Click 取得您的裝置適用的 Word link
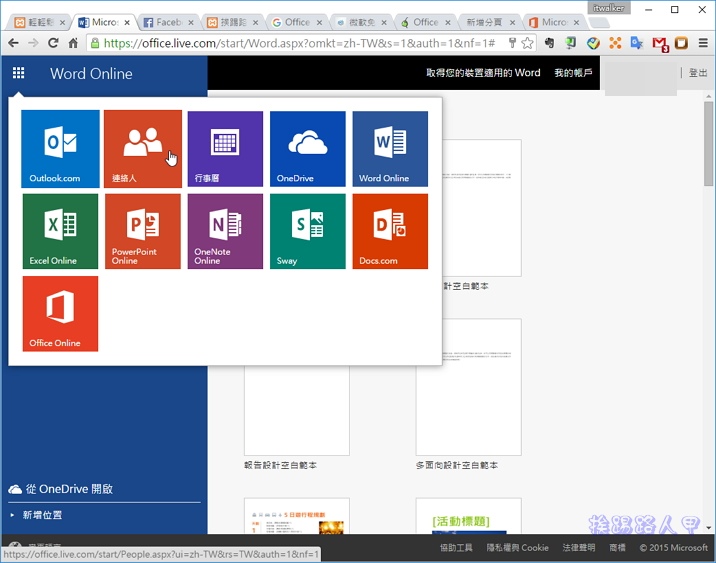 pyautogui.click(x=483, y=73)
